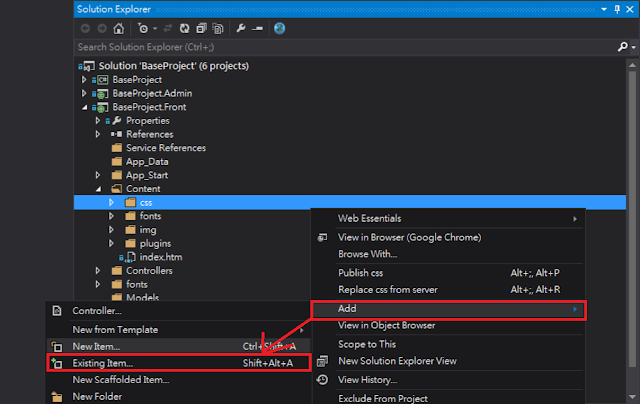This screenshot has height=404, width=640.
Task: Expand the Properties node
Action: (x=98, y=121)
